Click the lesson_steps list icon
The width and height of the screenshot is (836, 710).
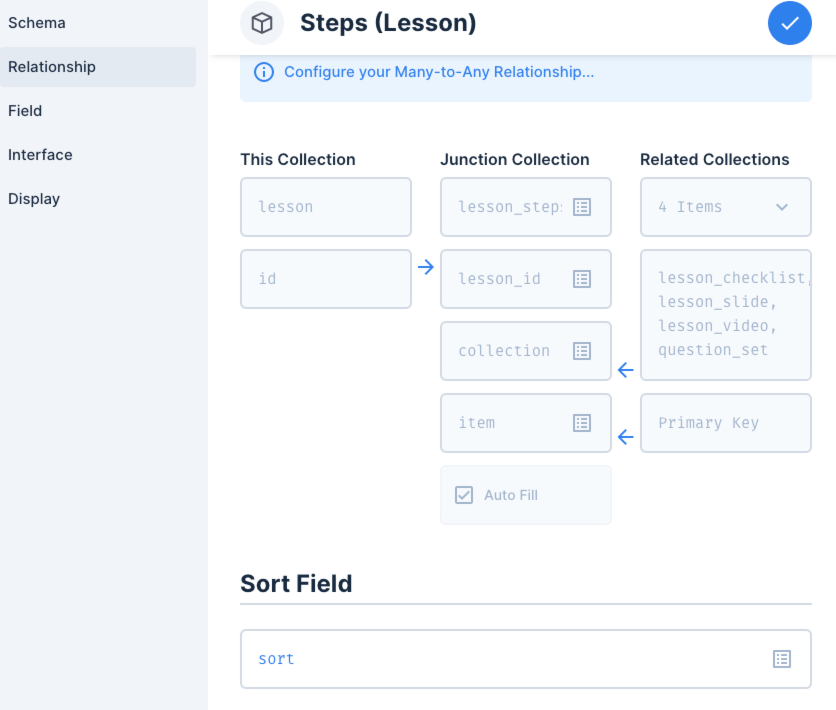tap(582, 207)
